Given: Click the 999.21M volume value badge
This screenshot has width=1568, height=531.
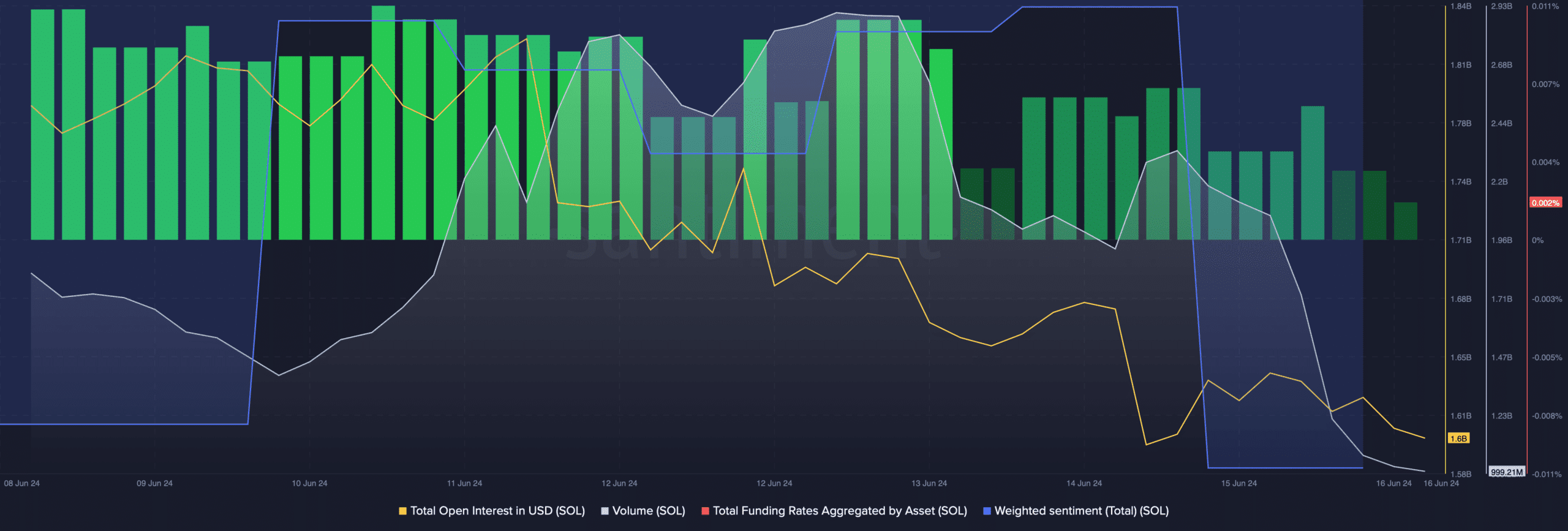Looking at the screenshot, I should 1507,472.
